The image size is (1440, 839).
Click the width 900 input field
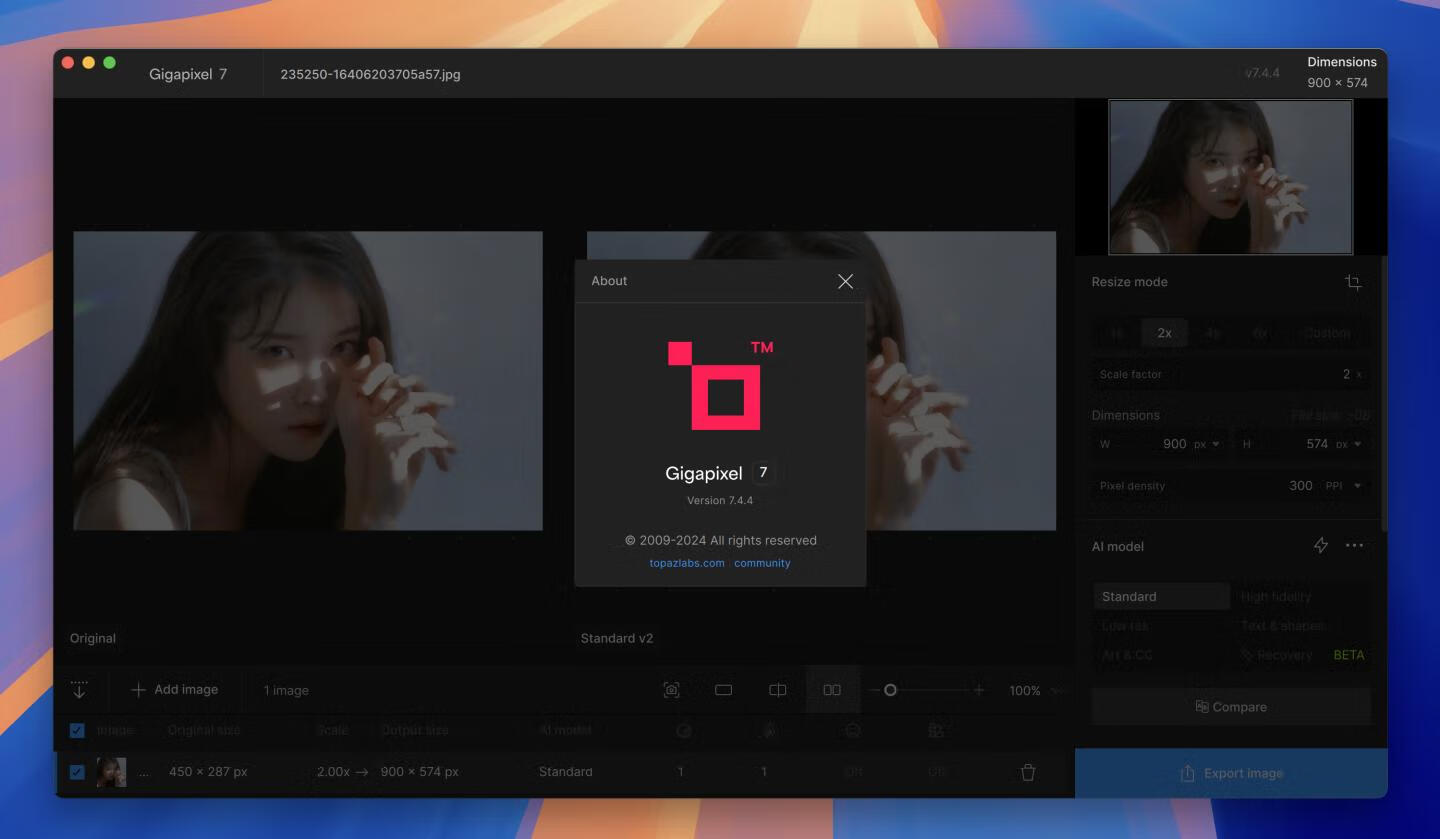1160,444
